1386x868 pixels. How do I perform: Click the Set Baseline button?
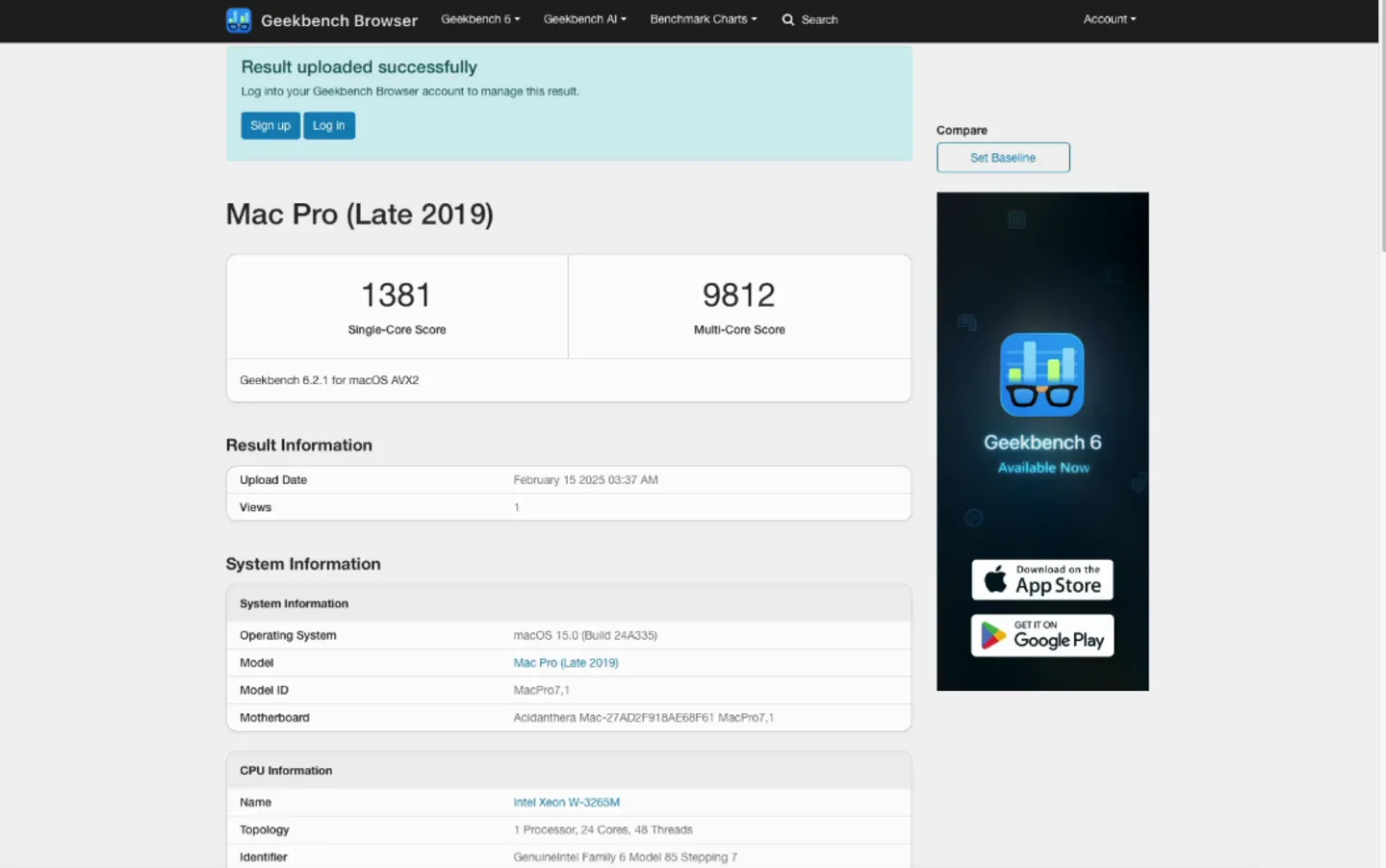1002,158
